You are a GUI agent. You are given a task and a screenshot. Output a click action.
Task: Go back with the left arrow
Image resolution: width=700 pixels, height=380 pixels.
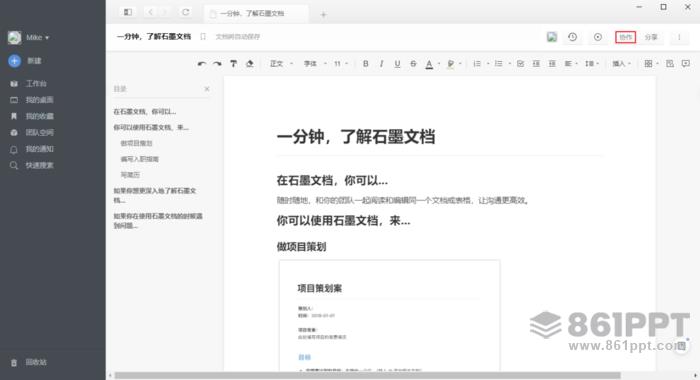tap(150, 12)
